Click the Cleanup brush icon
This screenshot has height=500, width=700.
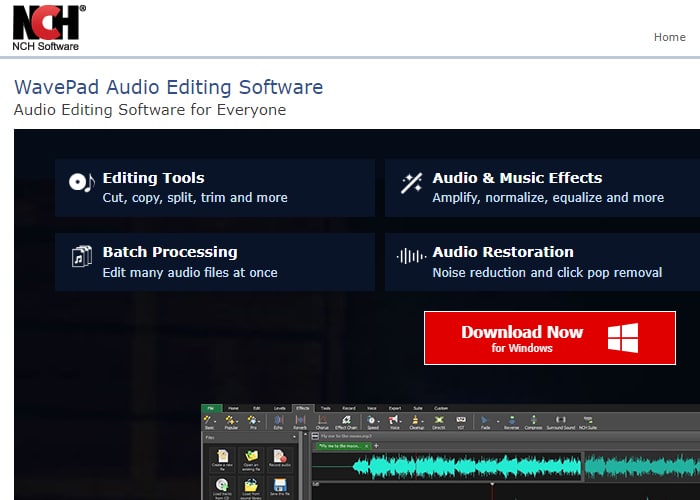pos(416,422)
